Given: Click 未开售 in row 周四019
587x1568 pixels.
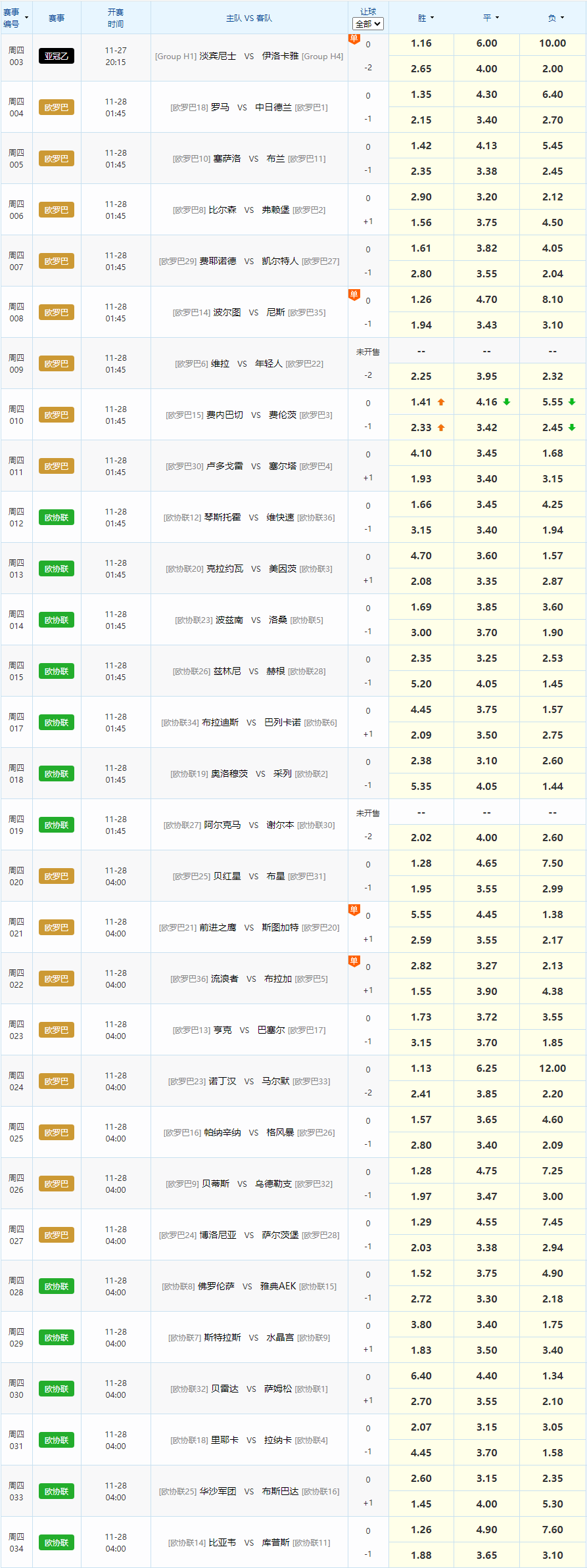Looking at the screenshot, I should pos(368,814).
